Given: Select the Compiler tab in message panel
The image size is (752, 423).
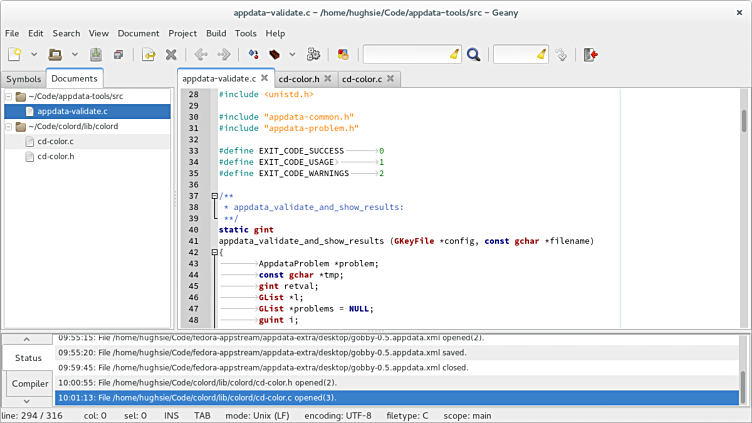Looking at the screenshot, I should (29, 384).
